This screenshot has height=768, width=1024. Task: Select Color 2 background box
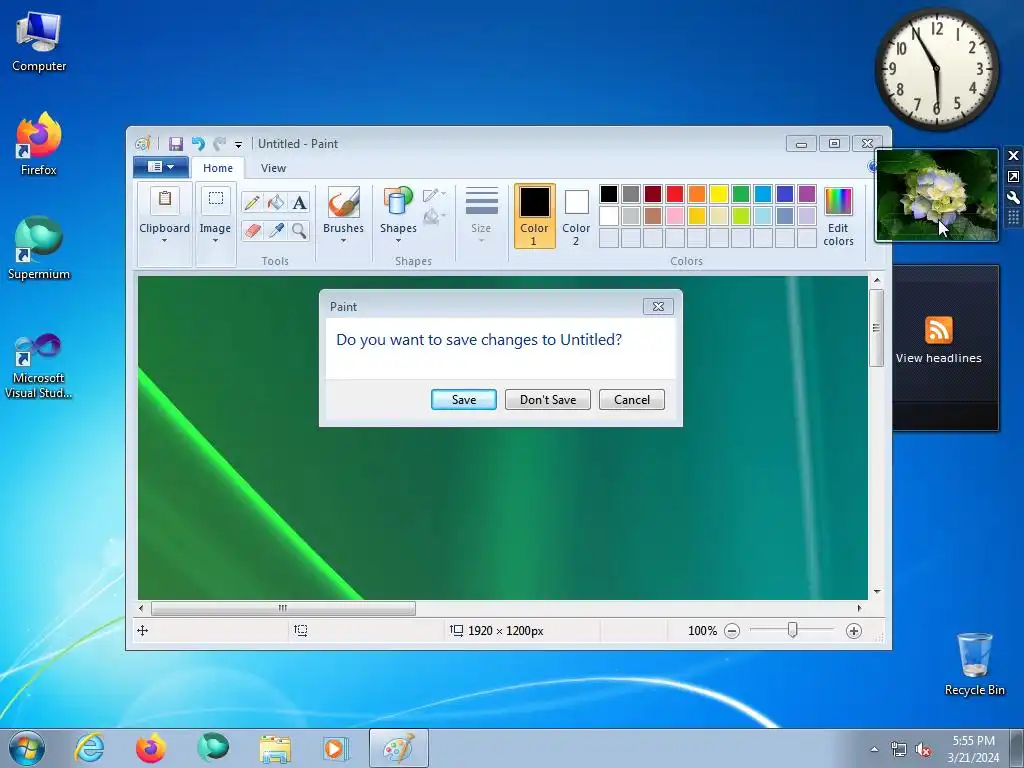pyautogui.click(x=576, y=216)
